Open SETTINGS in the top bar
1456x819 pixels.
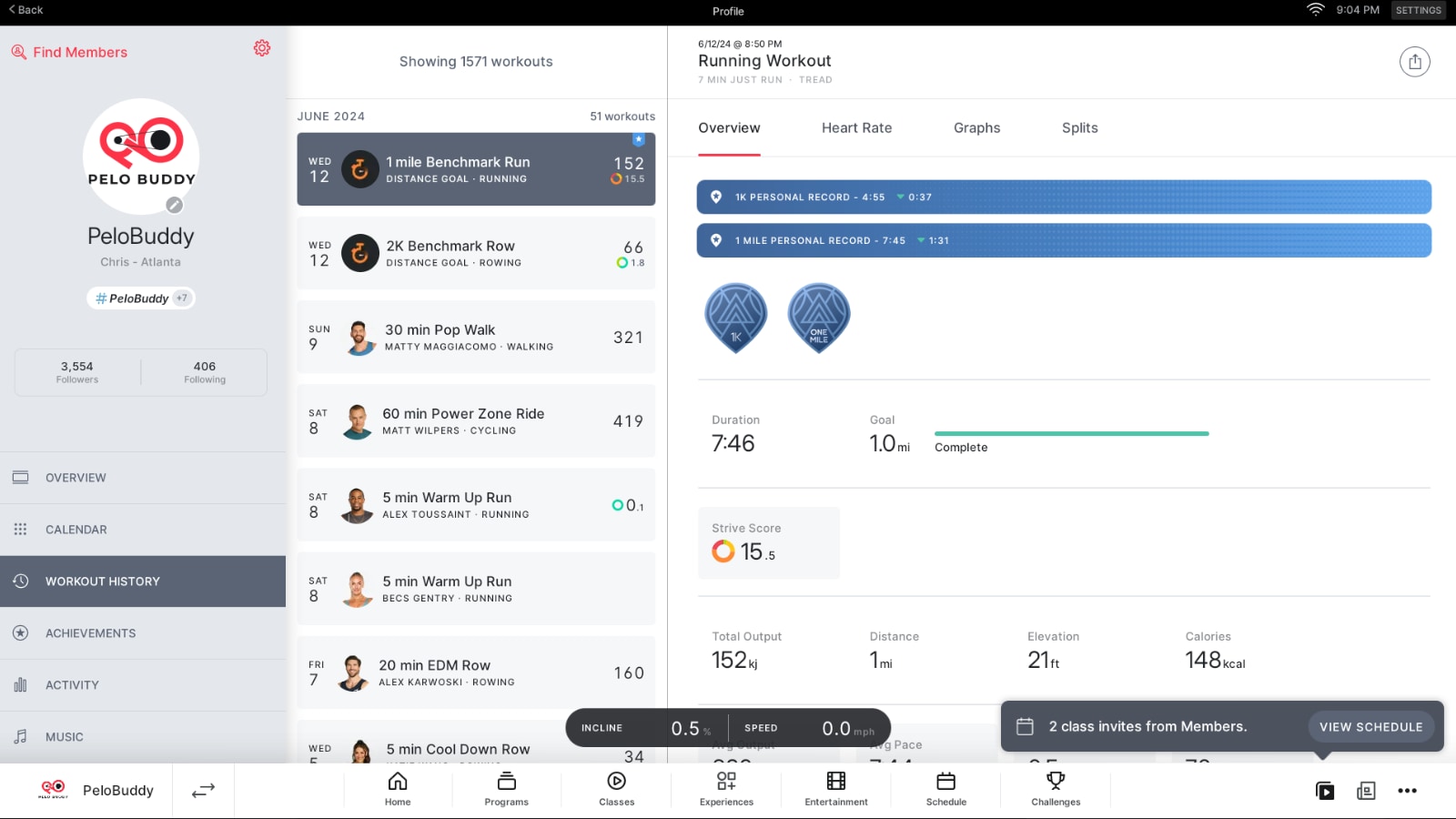pos(1419,11)
